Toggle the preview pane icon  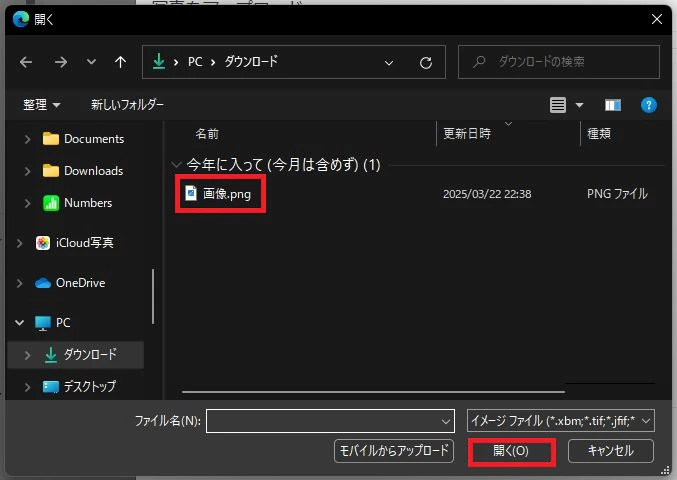[613, 105]
